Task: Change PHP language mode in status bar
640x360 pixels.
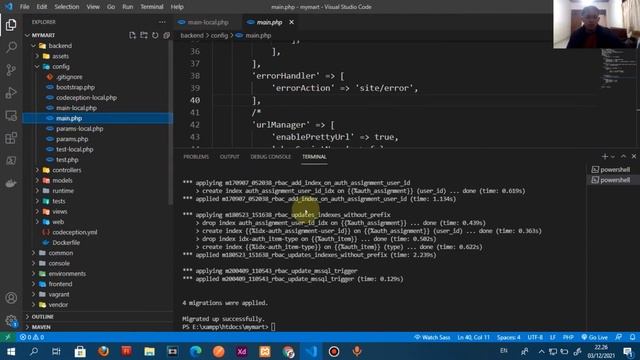Action: point(568,337)
